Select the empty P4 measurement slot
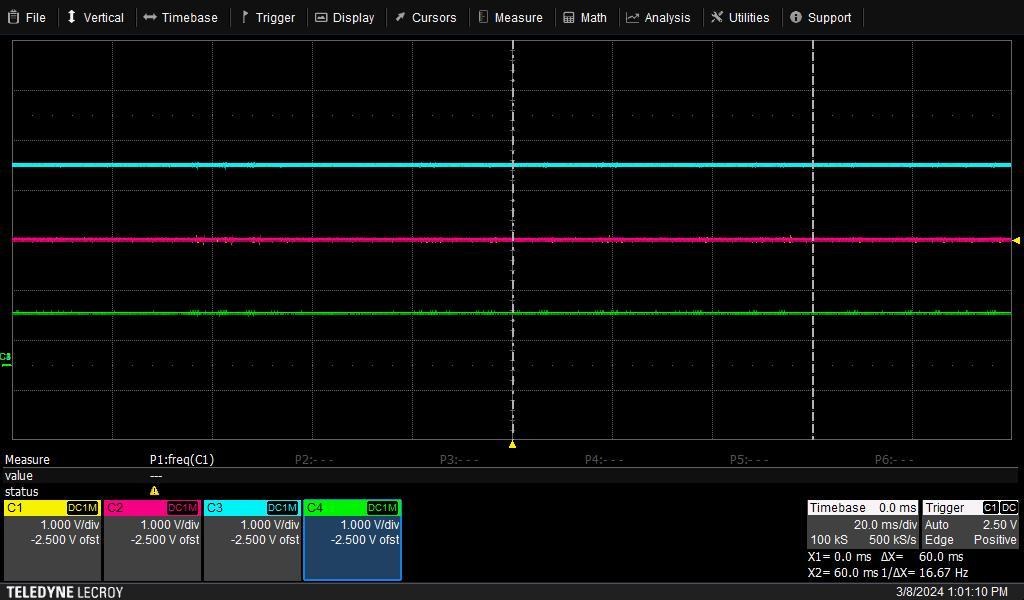This screenshot has height=600, width=1024. tap(604, 460)
